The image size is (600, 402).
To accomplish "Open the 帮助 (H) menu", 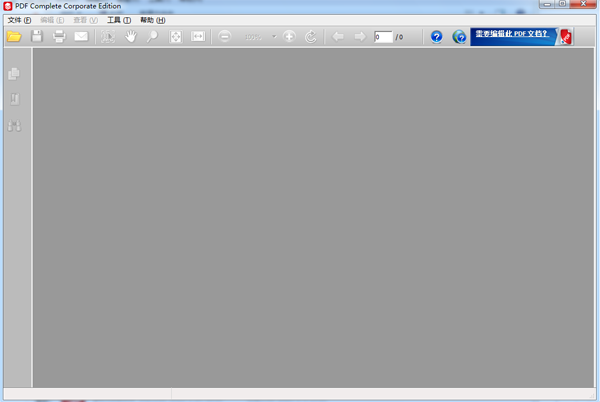I will tap(153, 20).
